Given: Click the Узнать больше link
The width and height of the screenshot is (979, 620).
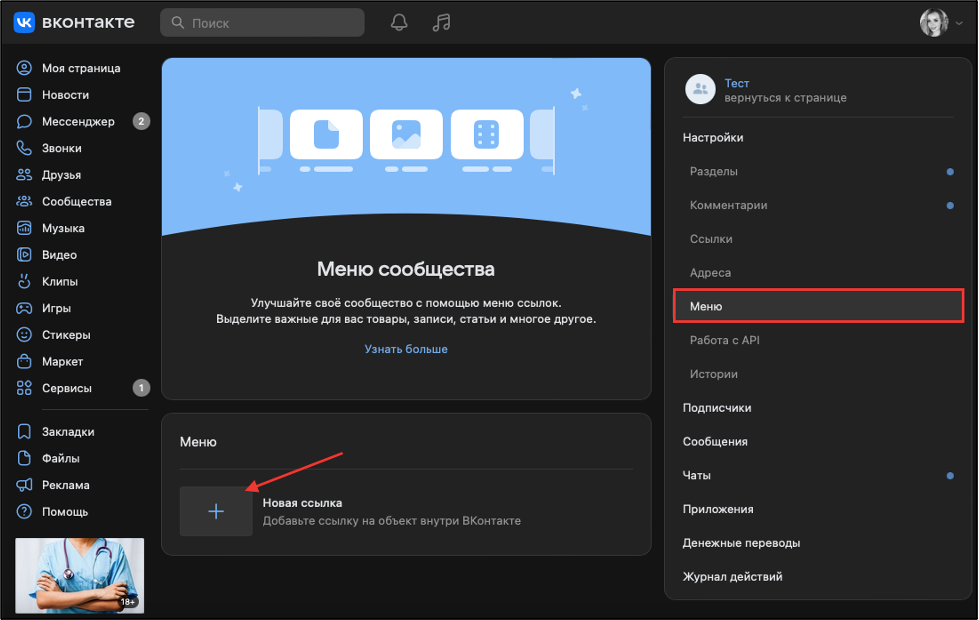Looking at the screenshot, I should [406, 349].
